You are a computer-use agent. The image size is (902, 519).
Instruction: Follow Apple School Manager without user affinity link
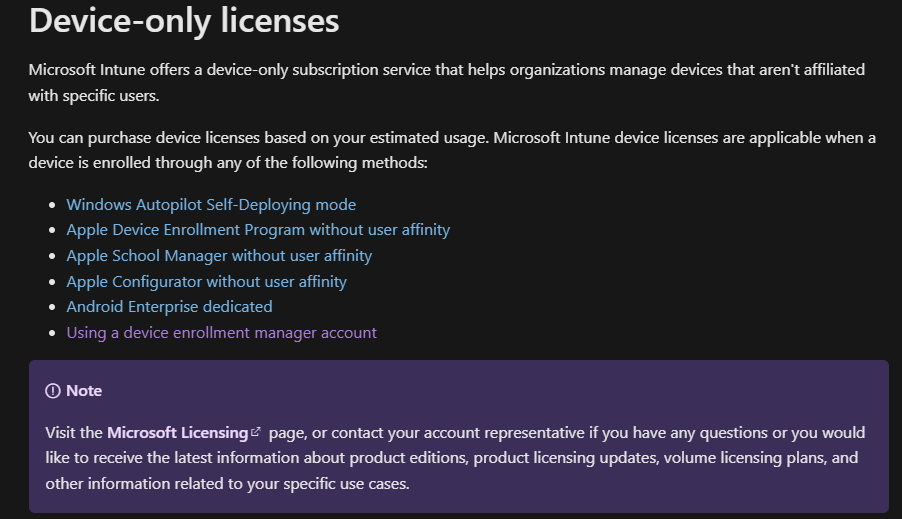219,255
